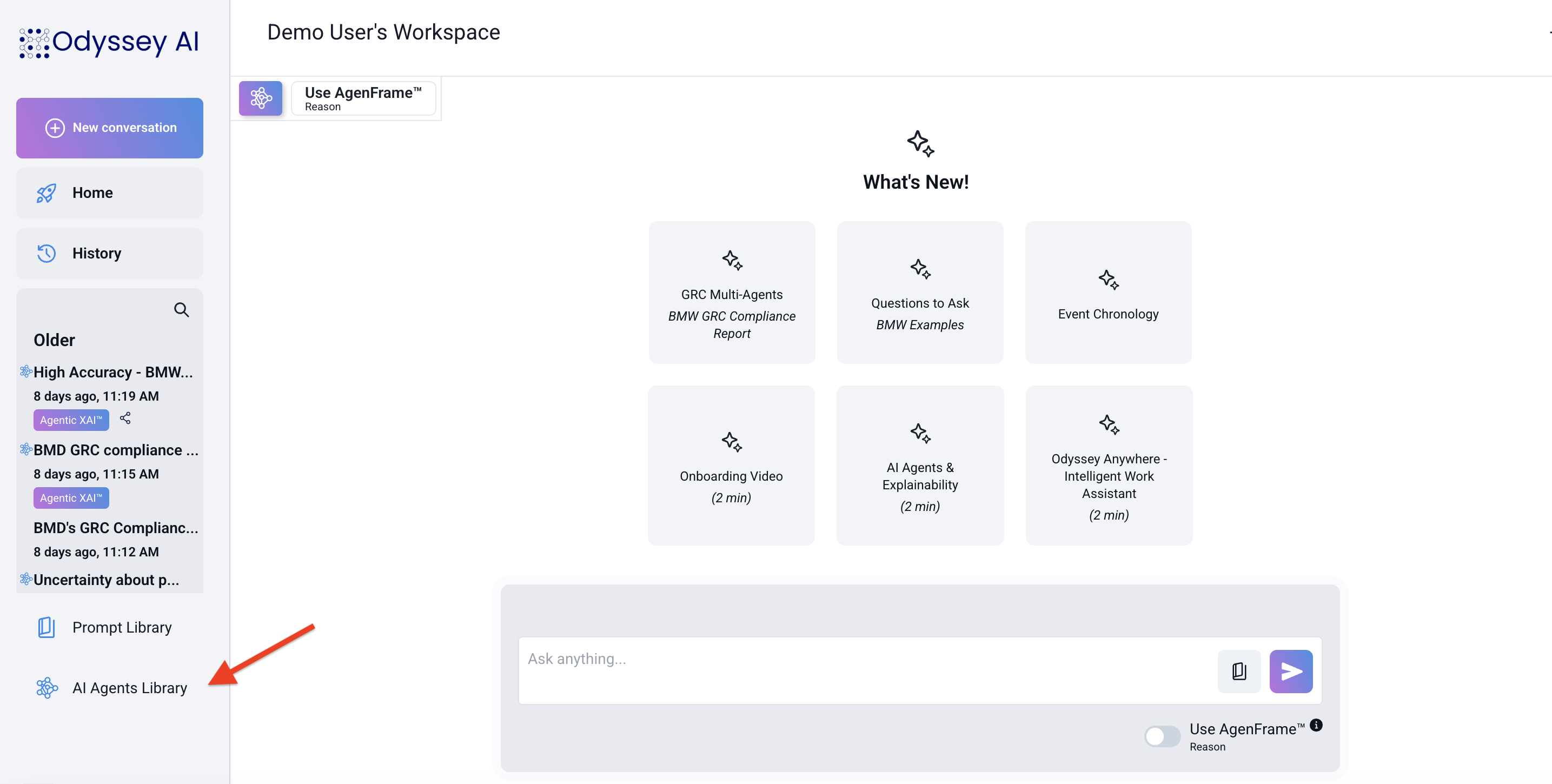Click the info icon next to Use AgenFrame
Image resolution: width=1552 pixels, height=784 pixels.
[1316, 725]
